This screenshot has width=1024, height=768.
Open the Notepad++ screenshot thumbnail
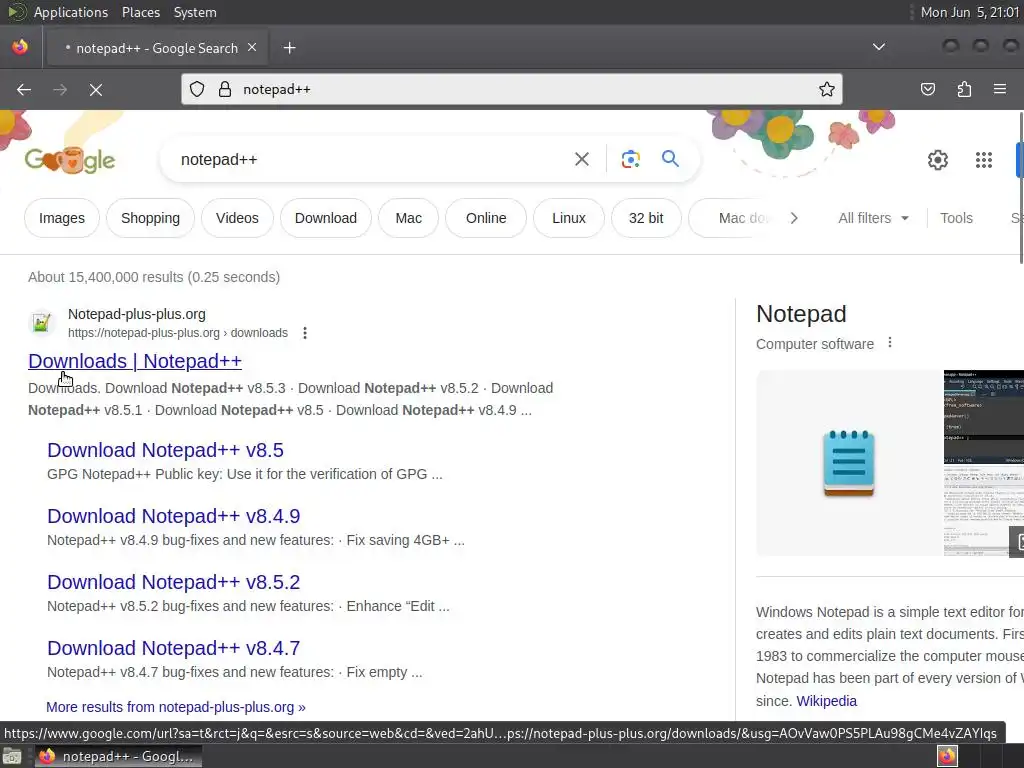point(984,463)
